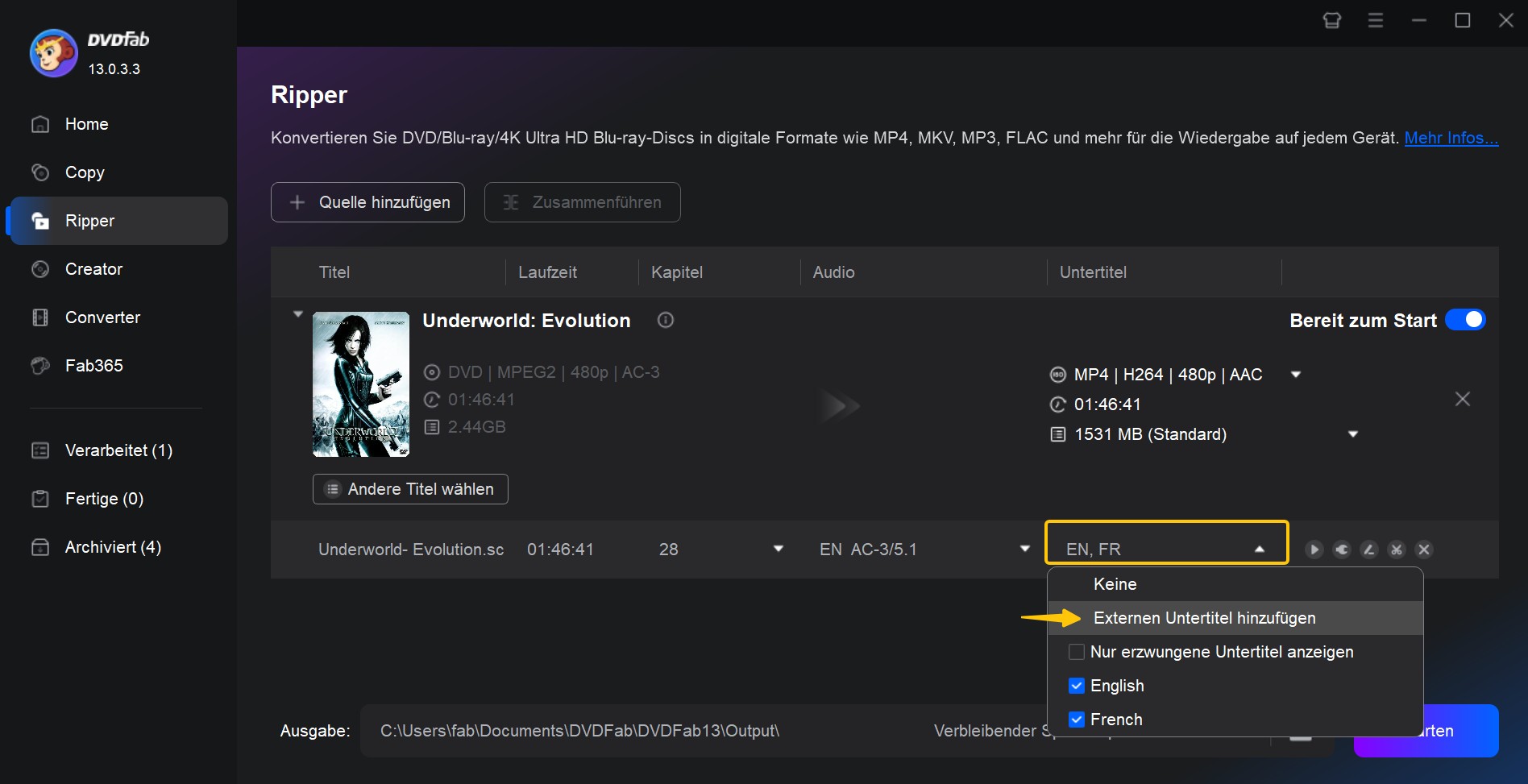Open the trim scissors icon
Screen dimensions: 1528x784
1397,550
